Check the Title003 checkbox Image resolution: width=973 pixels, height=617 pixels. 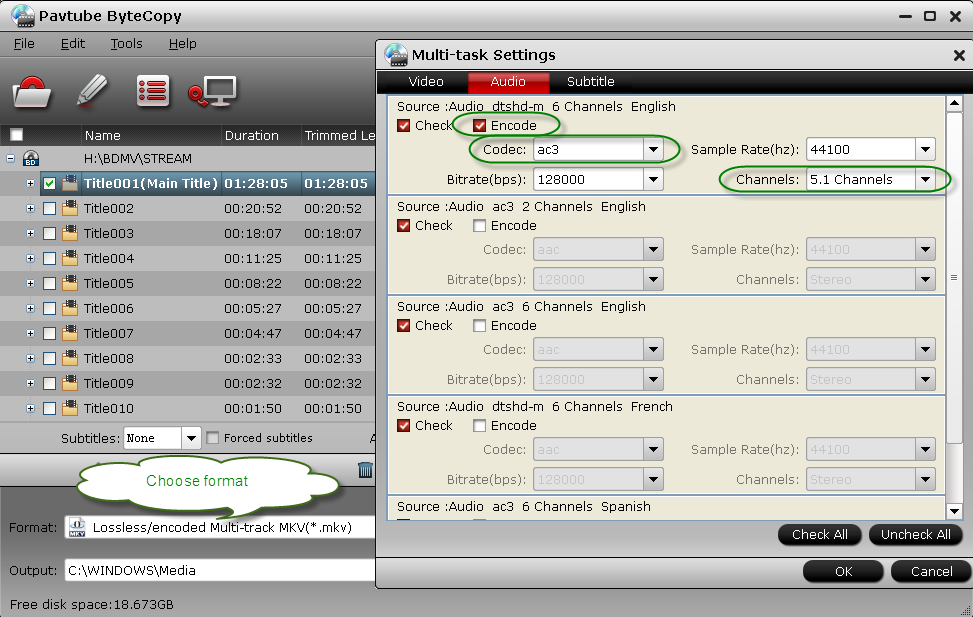pyautogui.click(x=50, y=233)
